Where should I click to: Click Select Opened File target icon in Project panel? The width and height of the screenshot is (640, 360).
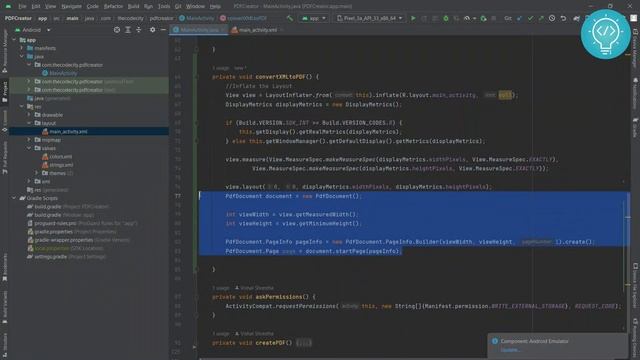pos(117,30)
